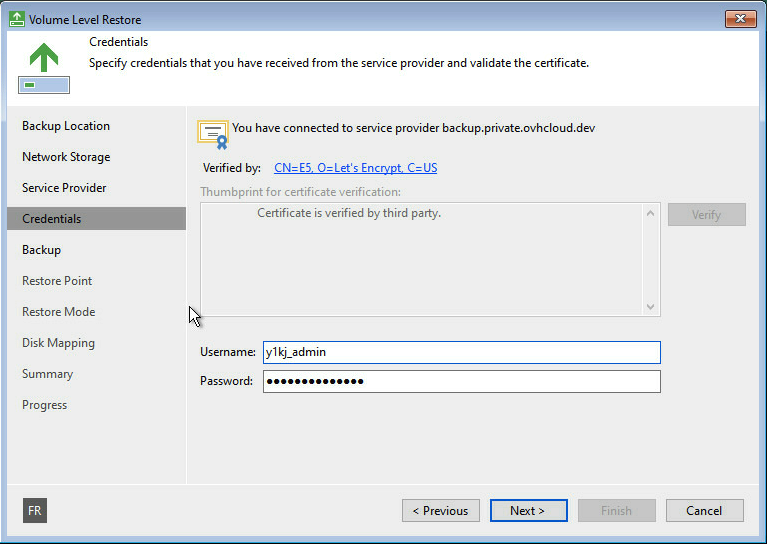Click the thumbprint box scroll up arrow

click(651, 213)
